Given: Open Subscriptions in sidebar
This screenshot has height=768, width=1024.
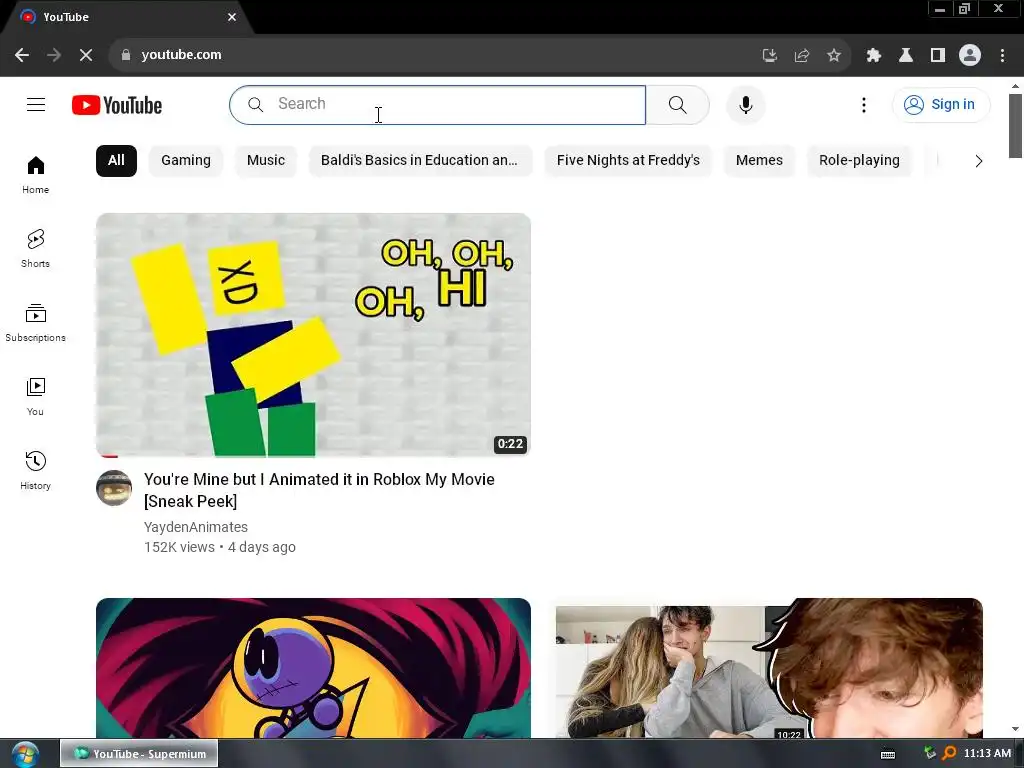Looking at the screenshot, I should 35,323.
